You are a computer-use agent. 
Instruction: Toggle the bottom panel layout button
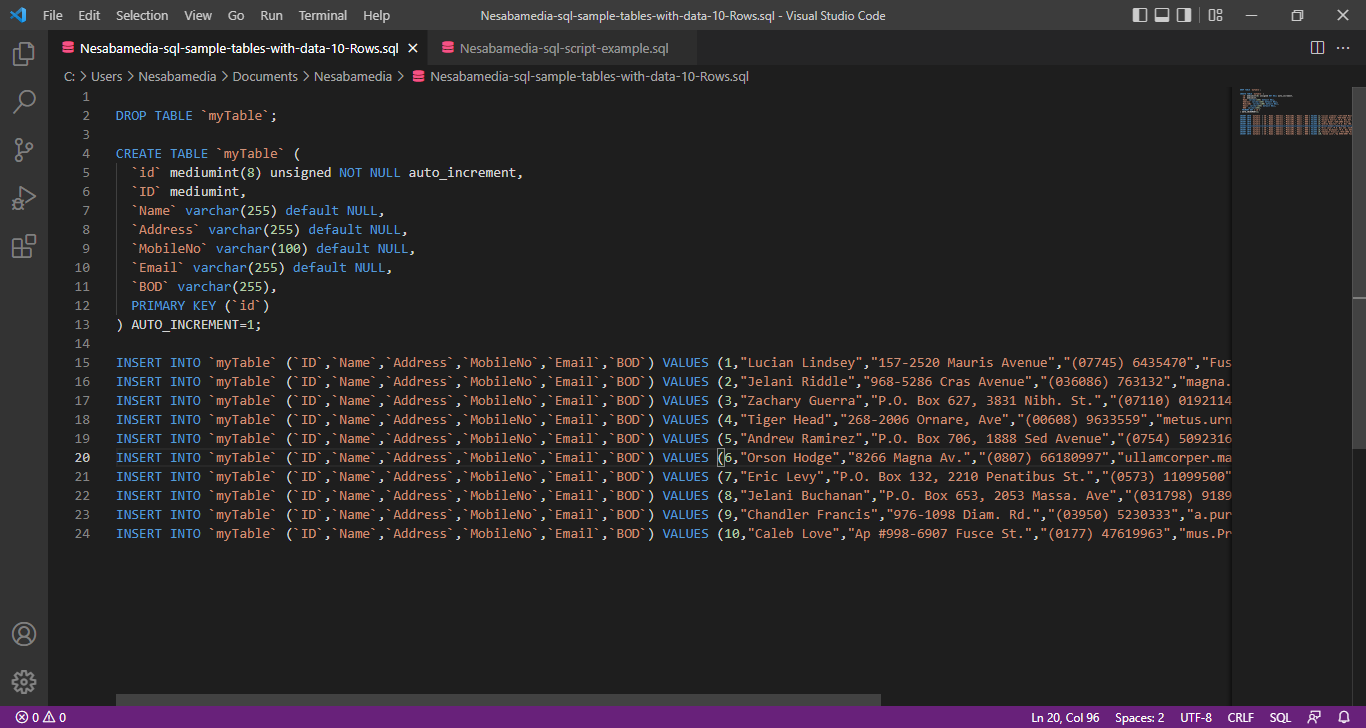(x=1162, y=16)
